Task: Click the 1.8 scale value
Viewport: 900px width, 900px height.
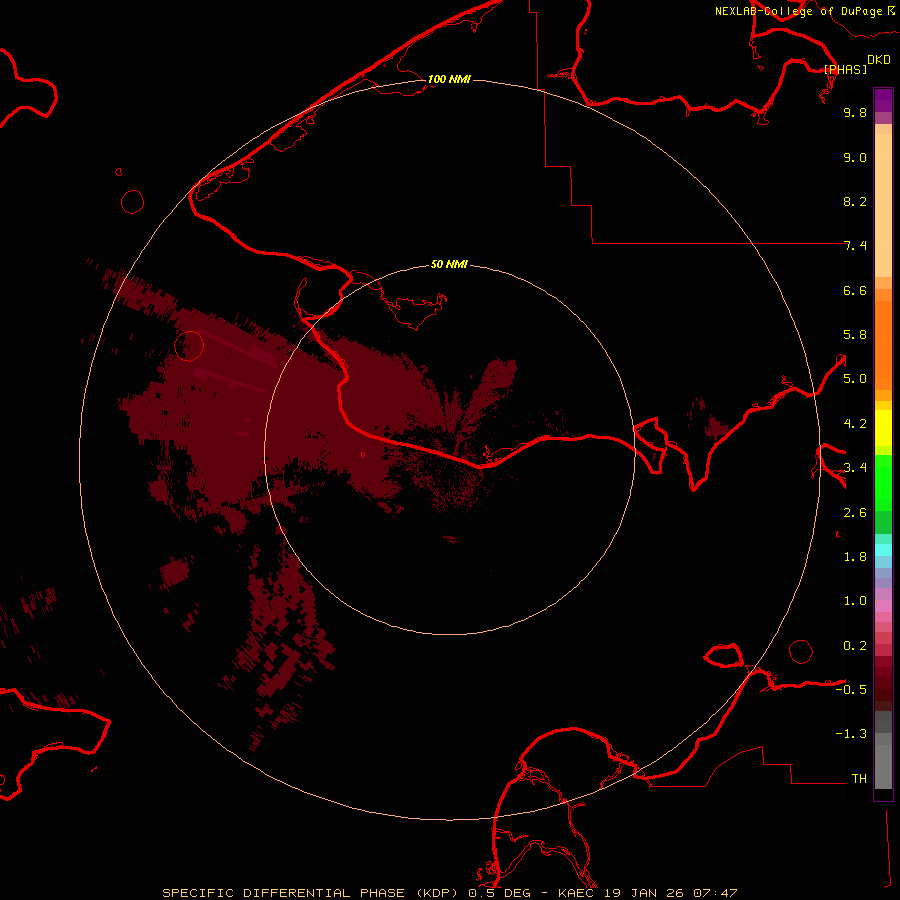Action: [855, 557]
